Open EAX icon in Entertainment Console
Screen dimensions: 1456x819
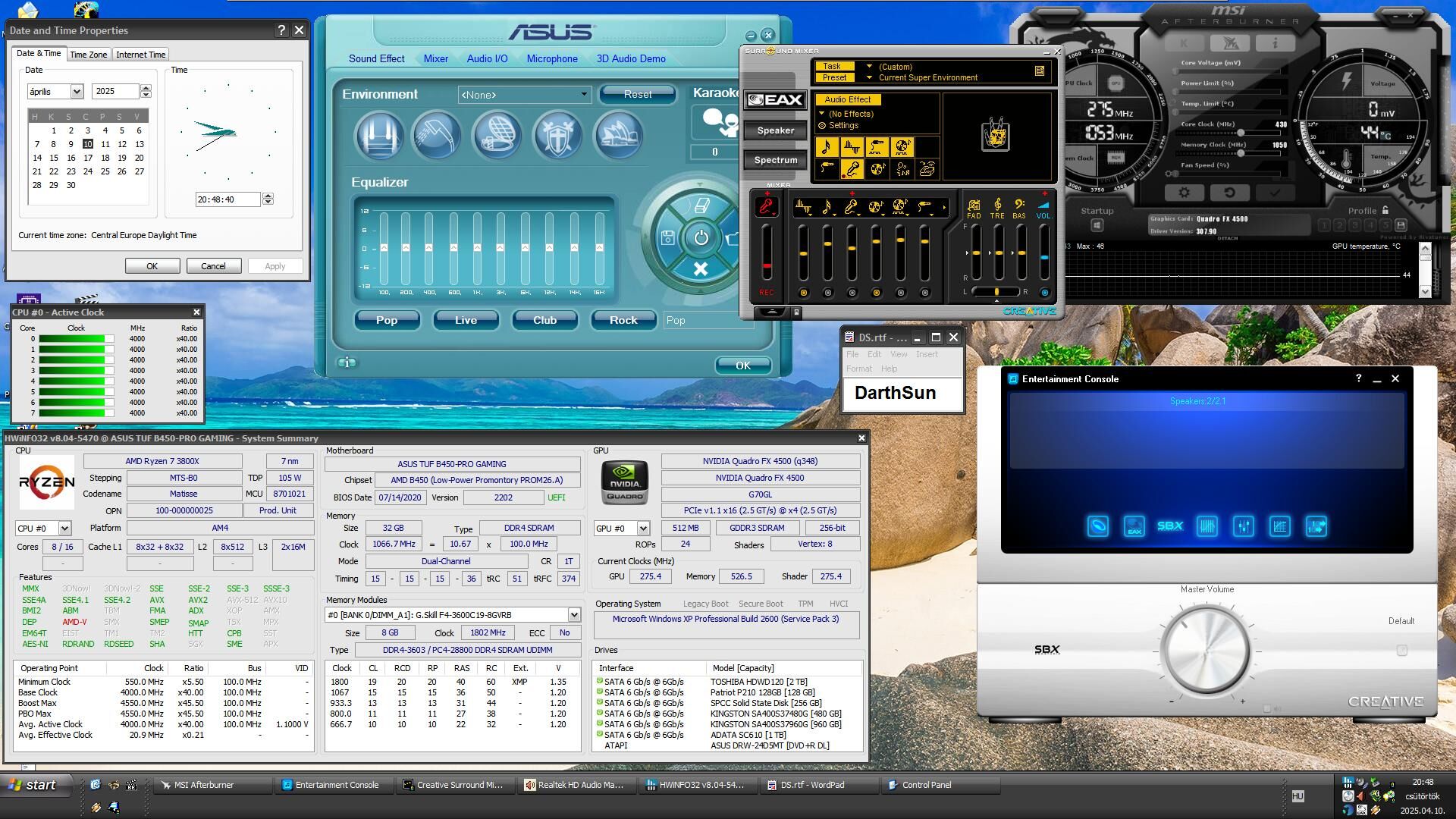tap(1134, 526)
